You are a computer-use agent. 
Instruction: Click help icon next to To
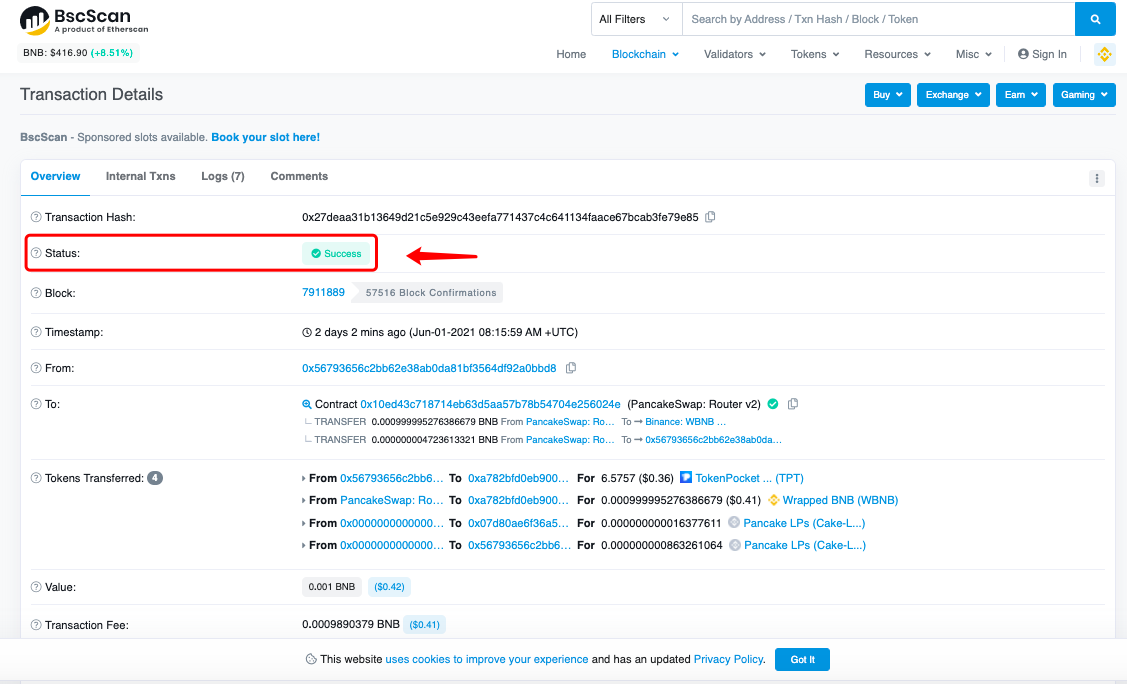[36, 404]
